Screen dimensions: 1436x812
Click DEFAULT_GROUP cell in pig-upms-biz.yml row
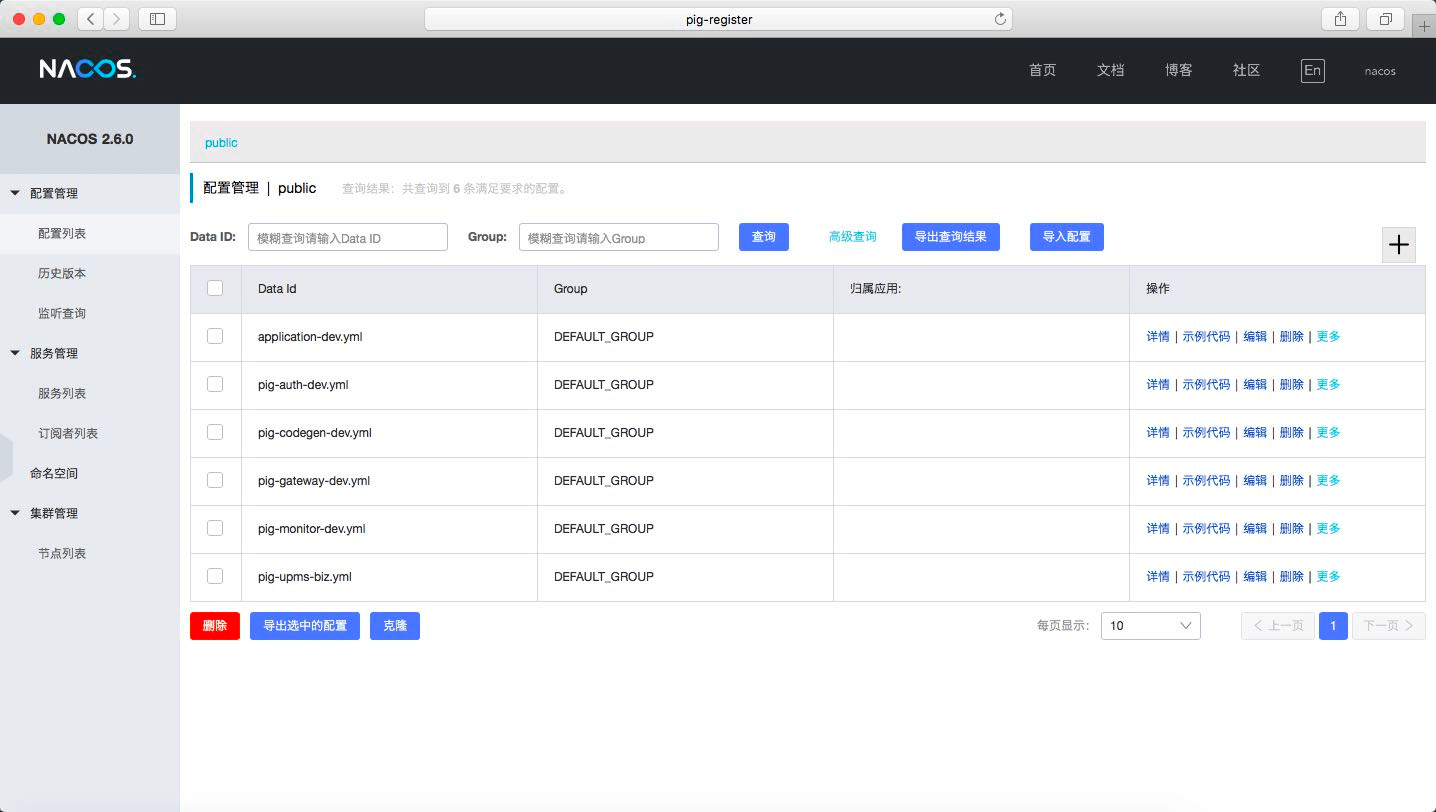[x=685, y=577]
